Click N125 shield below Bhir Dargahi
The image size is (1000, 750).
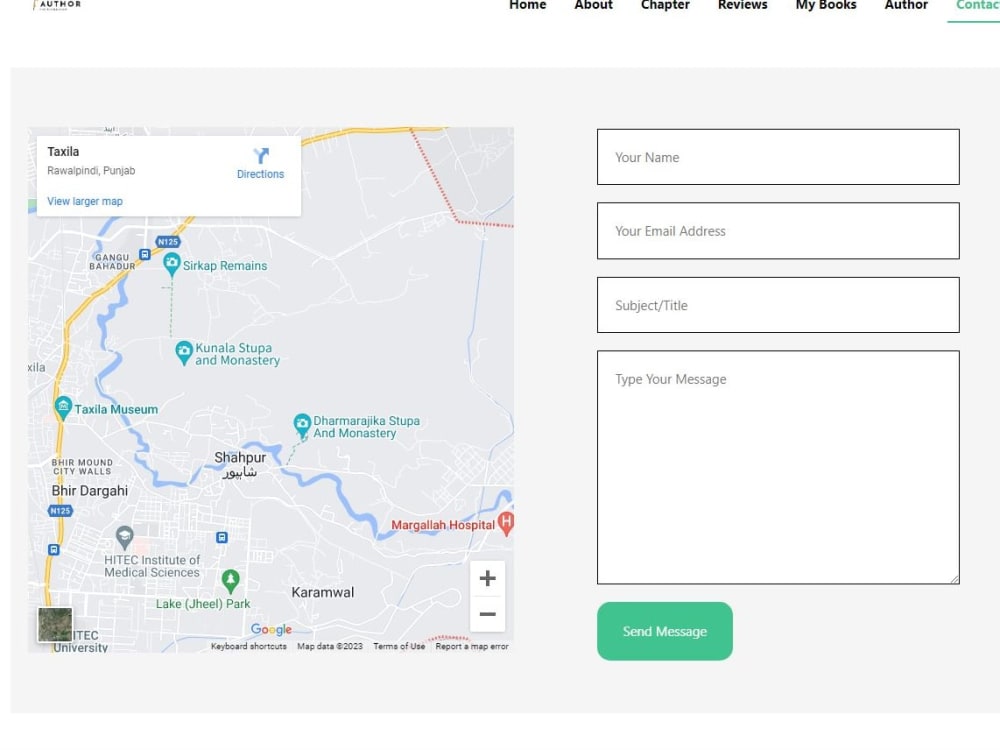[x=61, y=511]
